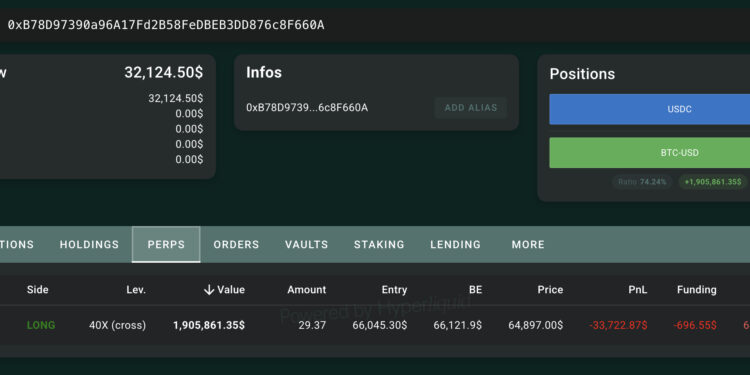
Task: Click the Infos card heading
Action: click(264, 73)
